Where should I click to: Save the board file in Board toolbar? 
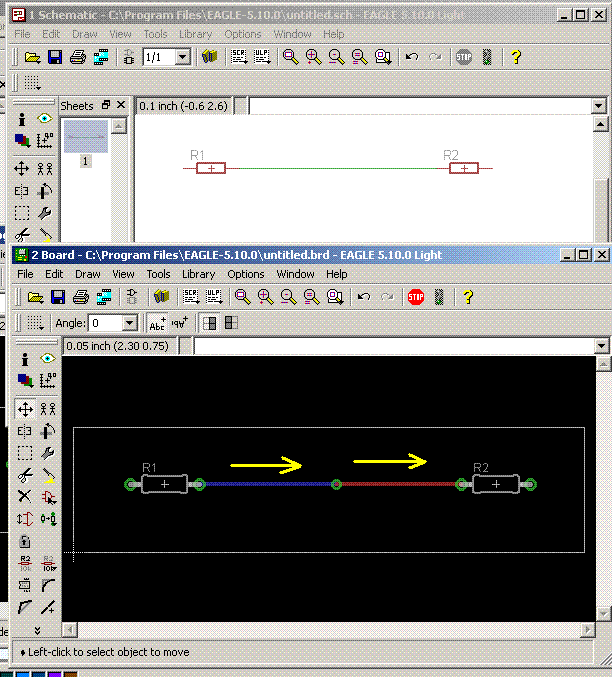tap(58, 297)
